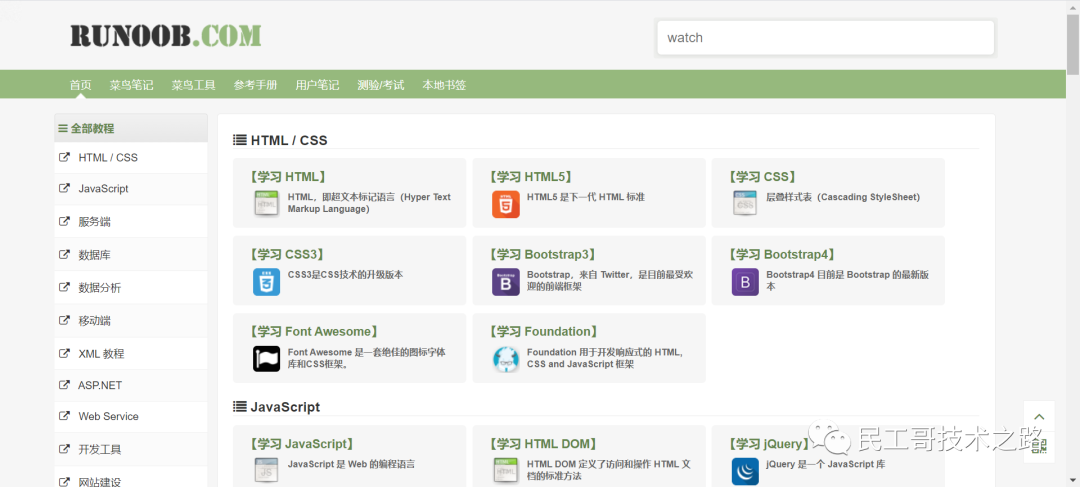Open the 菜鸟工具 navigation item
1080x487 pixels.
[194, 85]
